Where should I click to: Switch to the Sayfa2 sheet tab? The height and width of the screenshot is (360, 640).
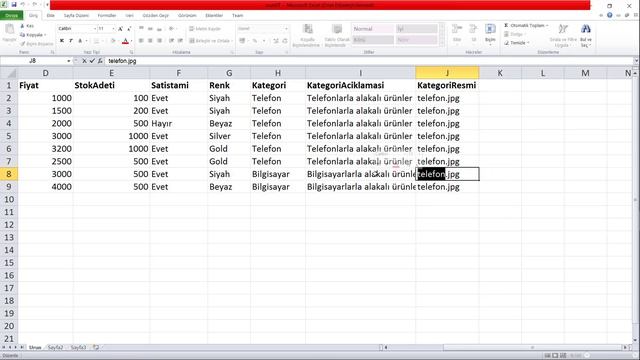tap(55, 347)
